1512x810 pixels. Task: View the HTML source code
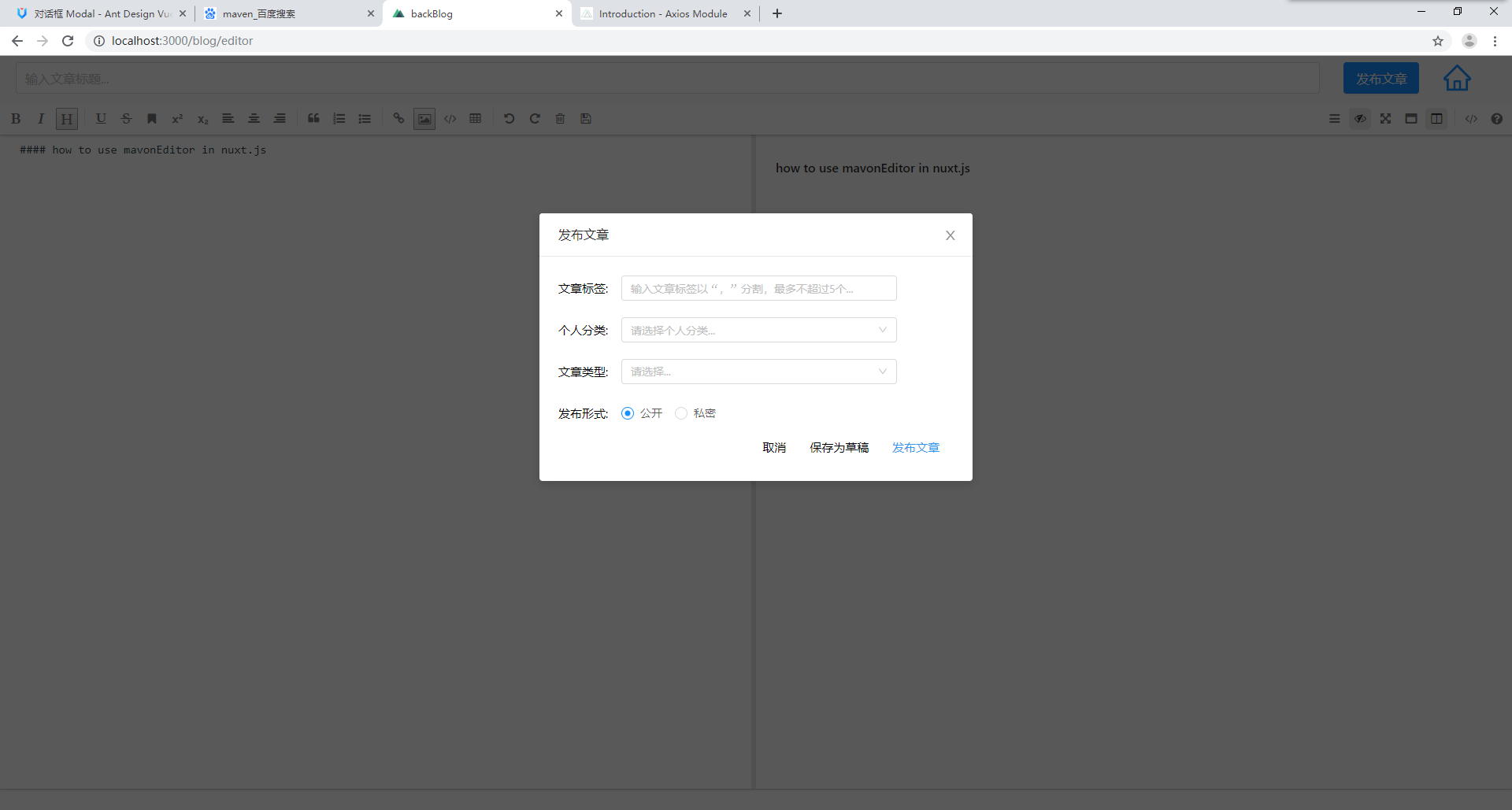coord(1471,119)
